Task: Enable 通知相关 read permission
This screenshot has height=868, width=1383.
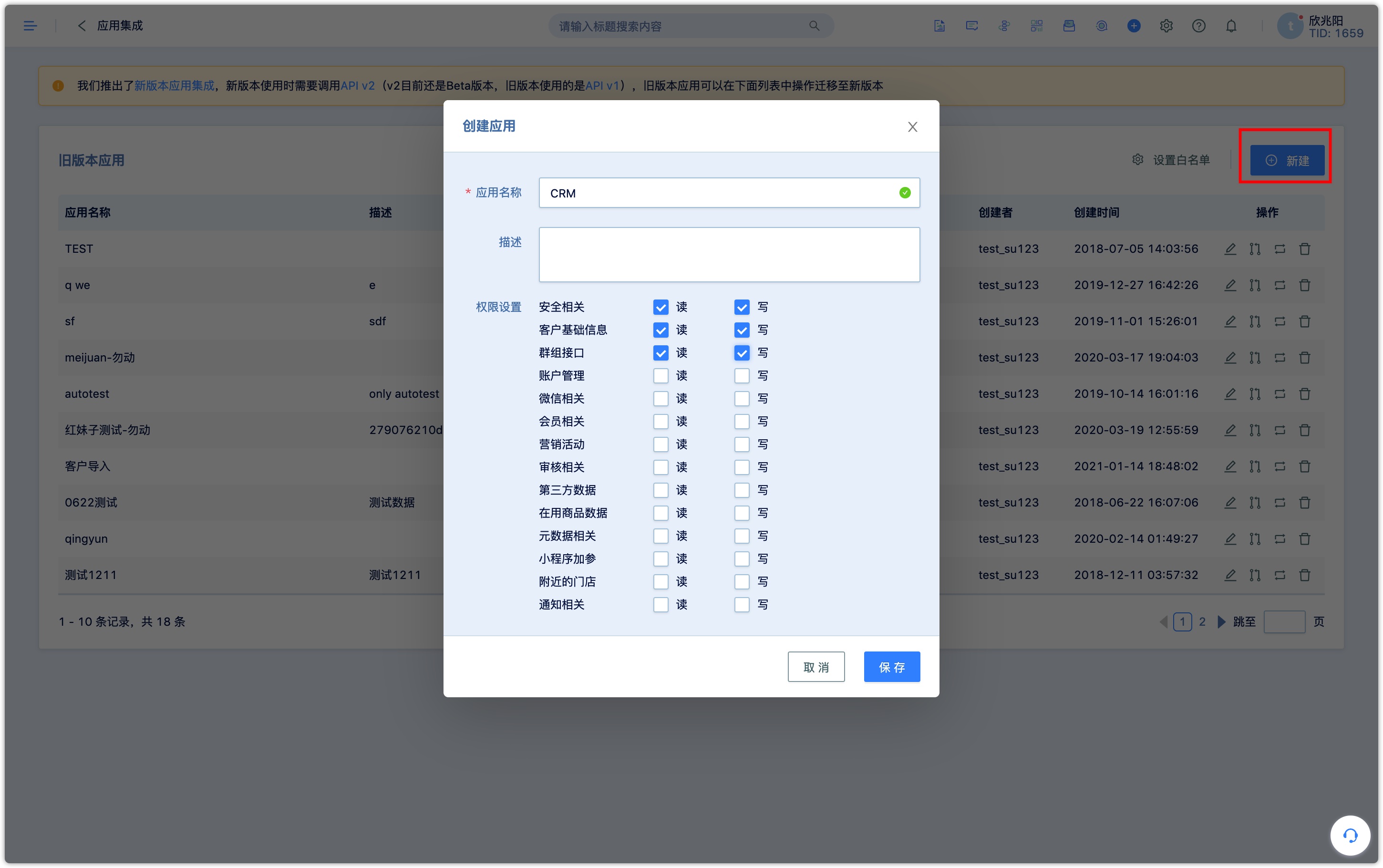Action: tap(661, 605)
